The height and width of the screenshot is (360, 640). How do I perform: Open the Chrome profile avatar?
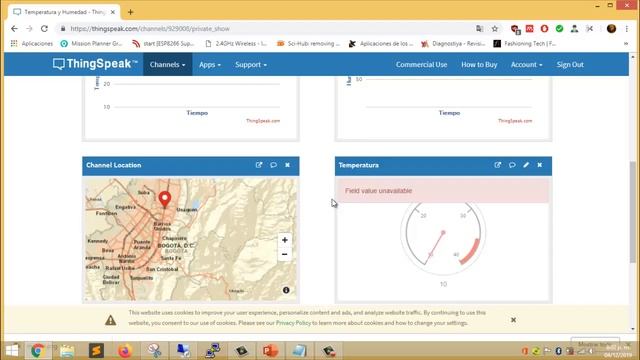[611, 29]
